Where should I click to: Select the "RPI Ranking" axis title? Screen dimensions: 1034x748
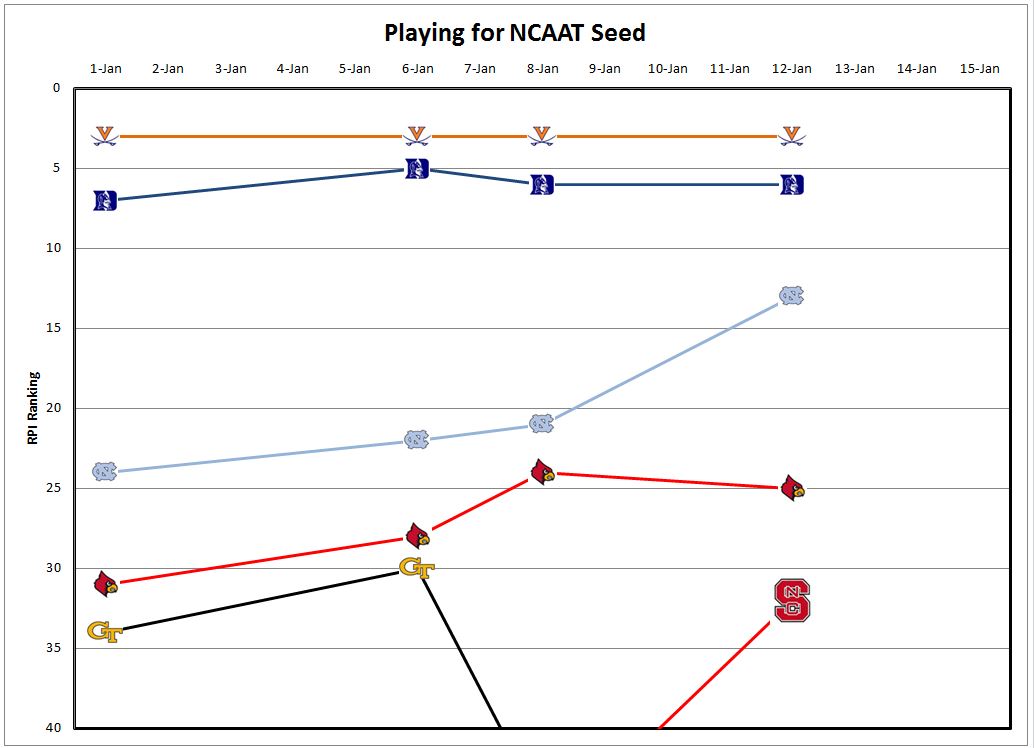pyautogui.click(x=33, y=408)
